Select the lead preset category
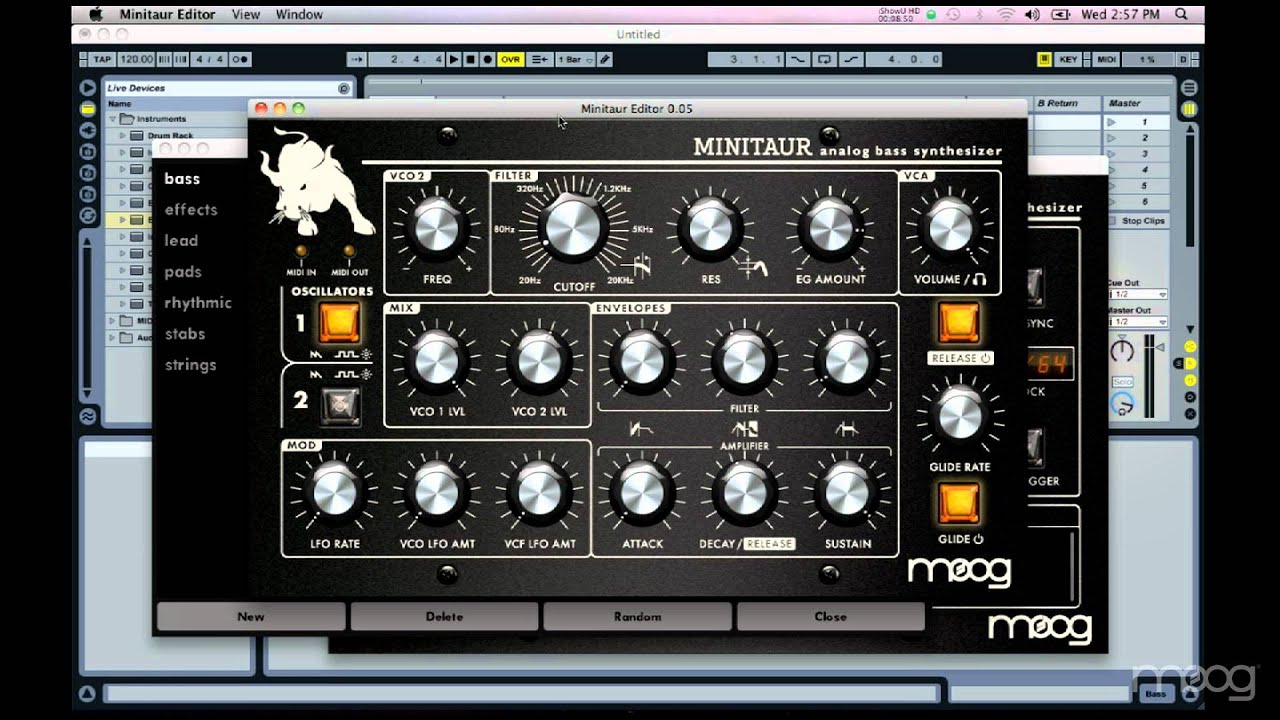Viewport: 1280px width, 720px height. click(181, 241)
